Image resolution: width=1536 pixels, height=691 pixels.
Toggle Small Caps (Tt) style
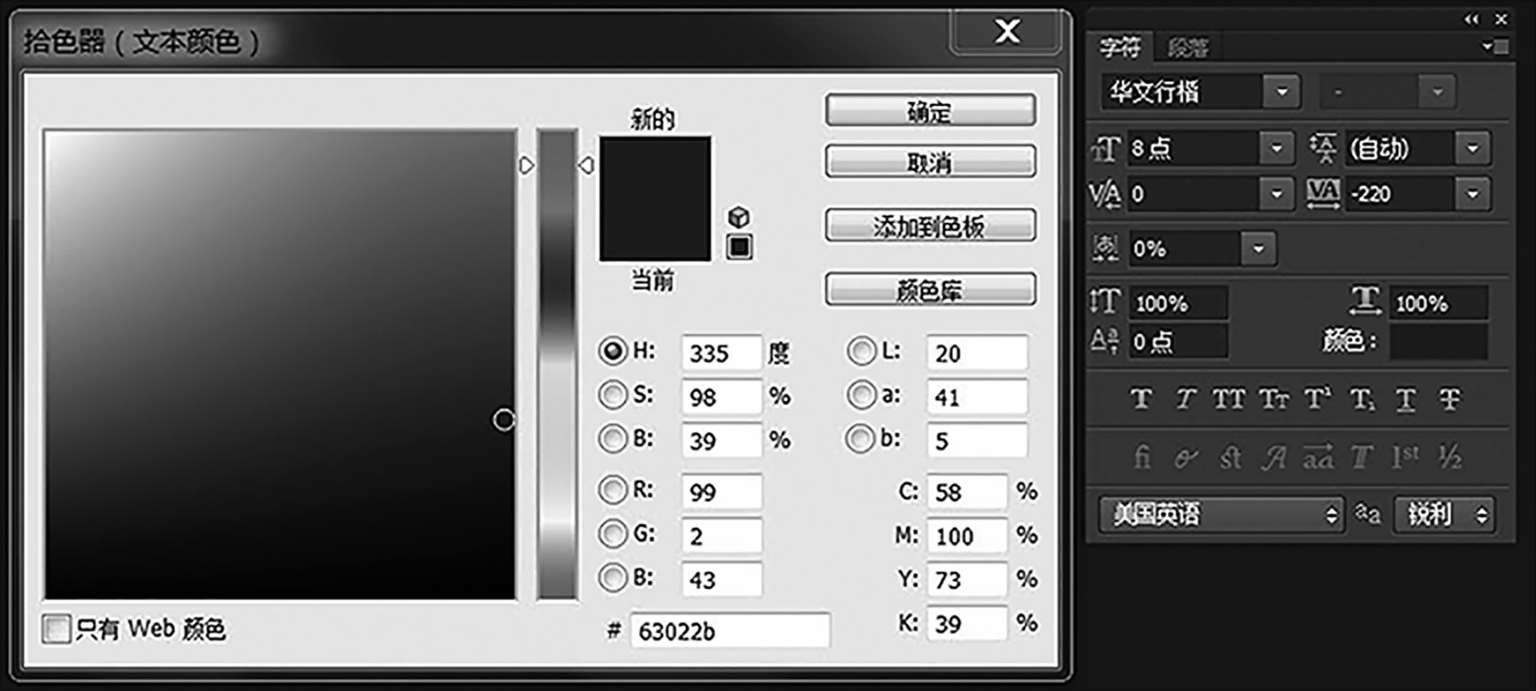coord(1274,399)
